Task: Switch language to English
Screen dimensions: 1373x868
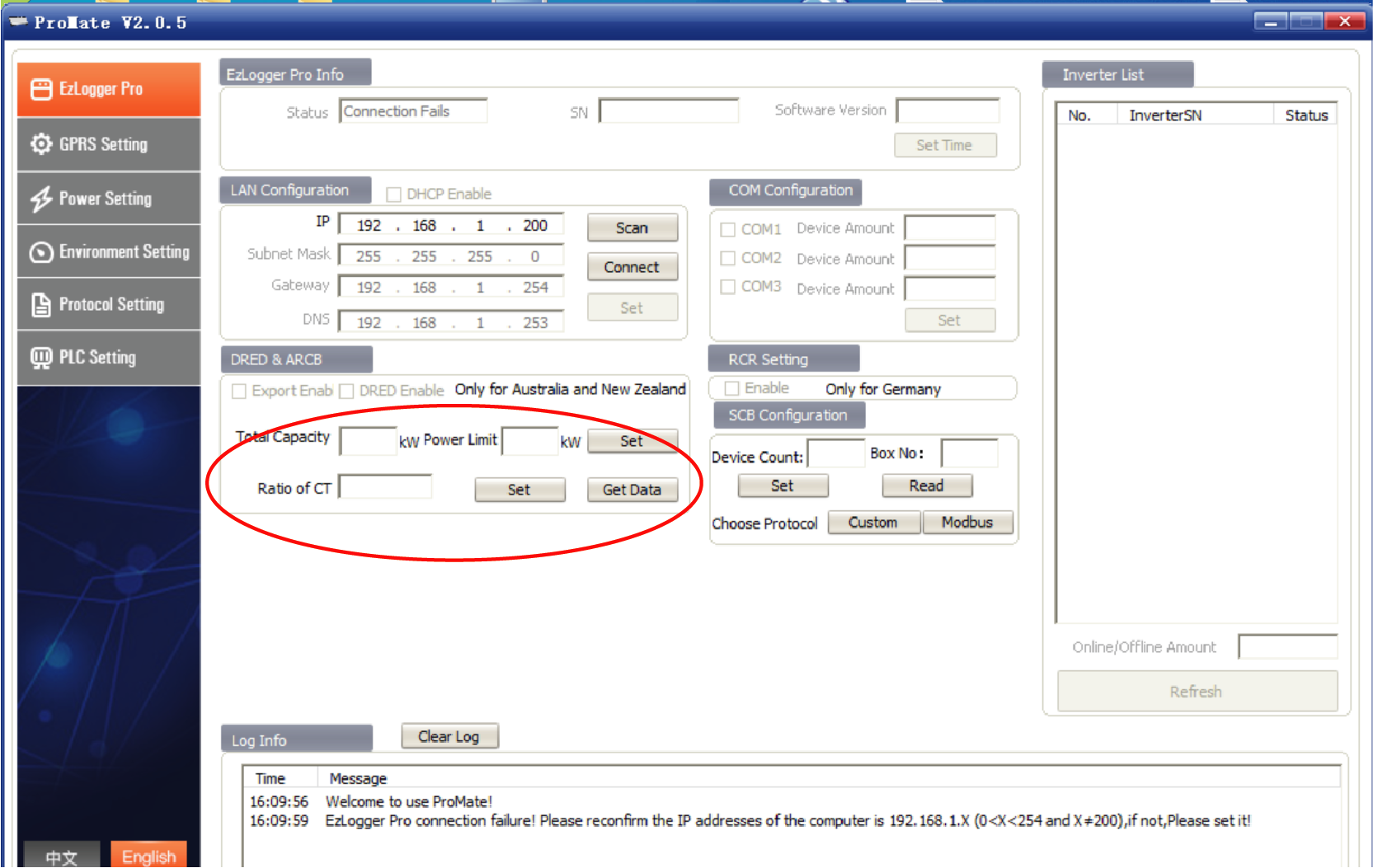Action: tap(149, 856)
